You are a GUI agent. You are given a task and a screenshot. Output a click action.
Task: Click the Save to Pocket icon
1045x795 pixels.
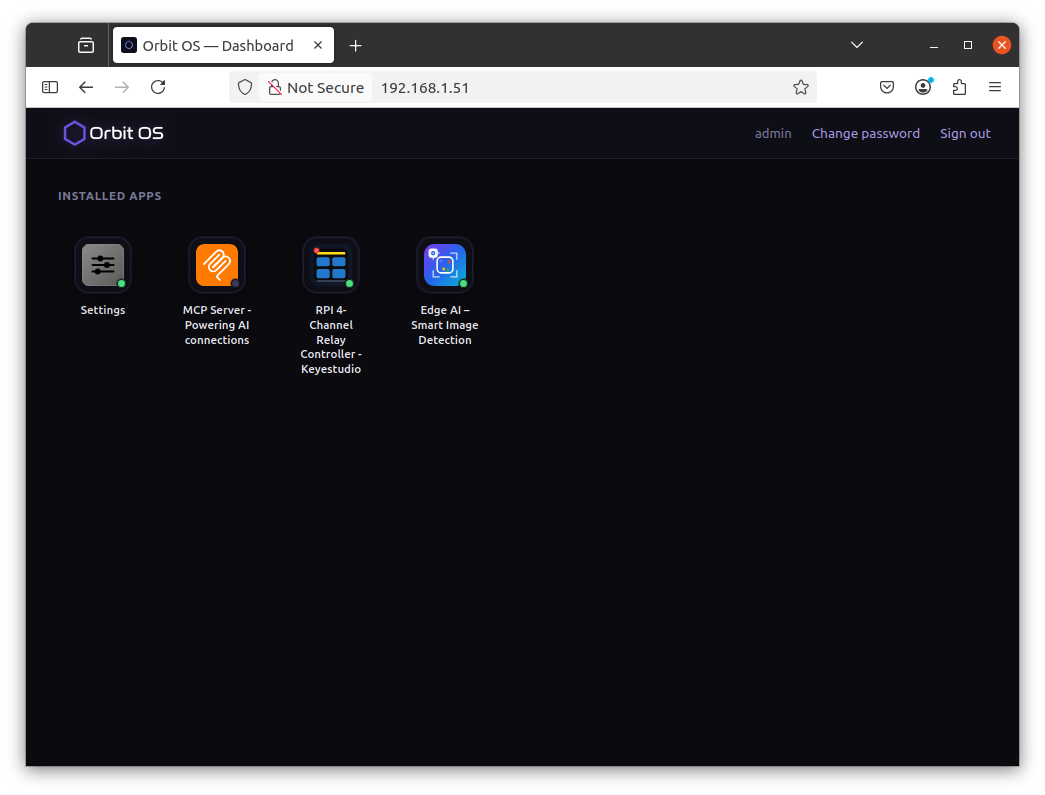pos(886,87)
